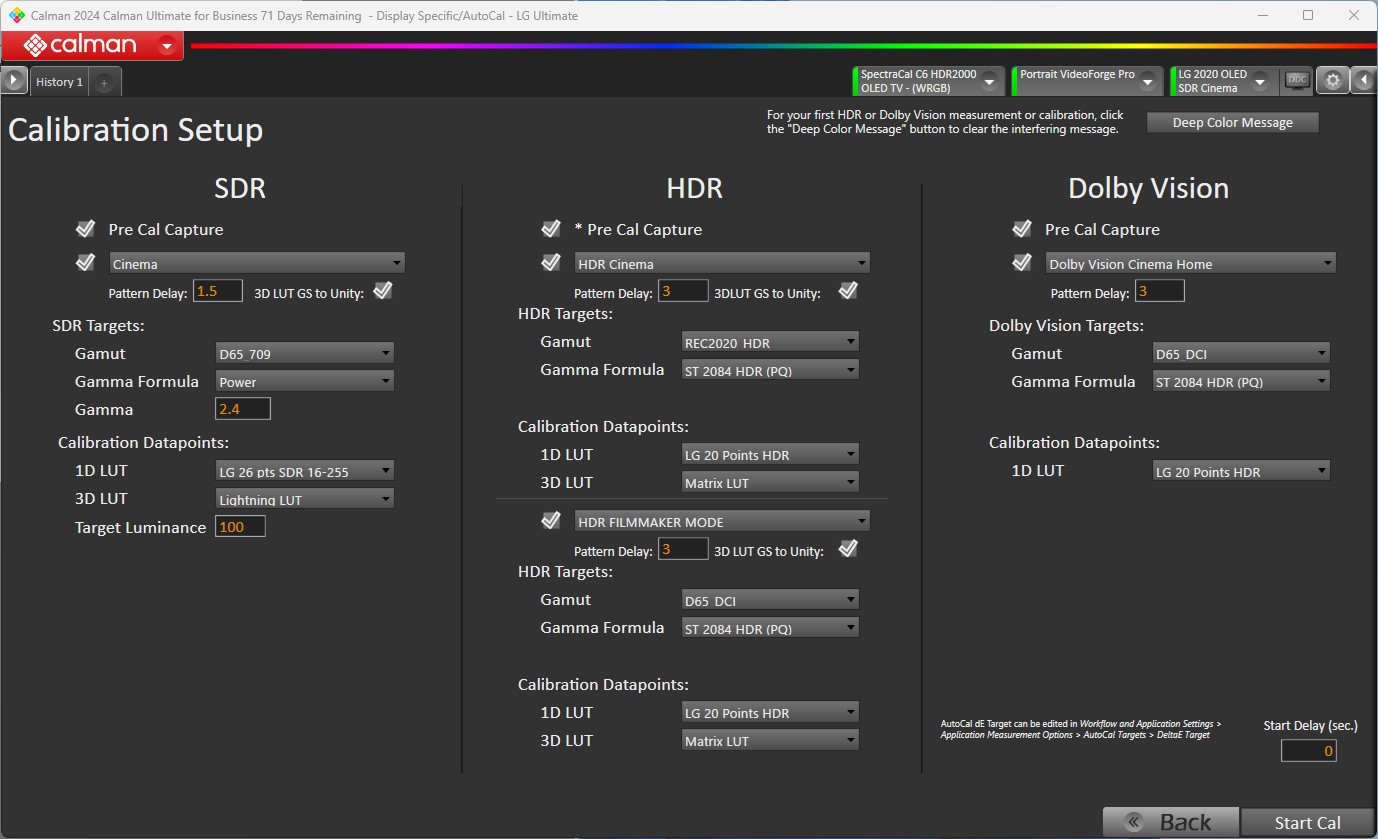This screenshot has width=1378, height=839.
Task: Switch to the History 1 tab
Action: pyautogui.click(x=59, y=82)
